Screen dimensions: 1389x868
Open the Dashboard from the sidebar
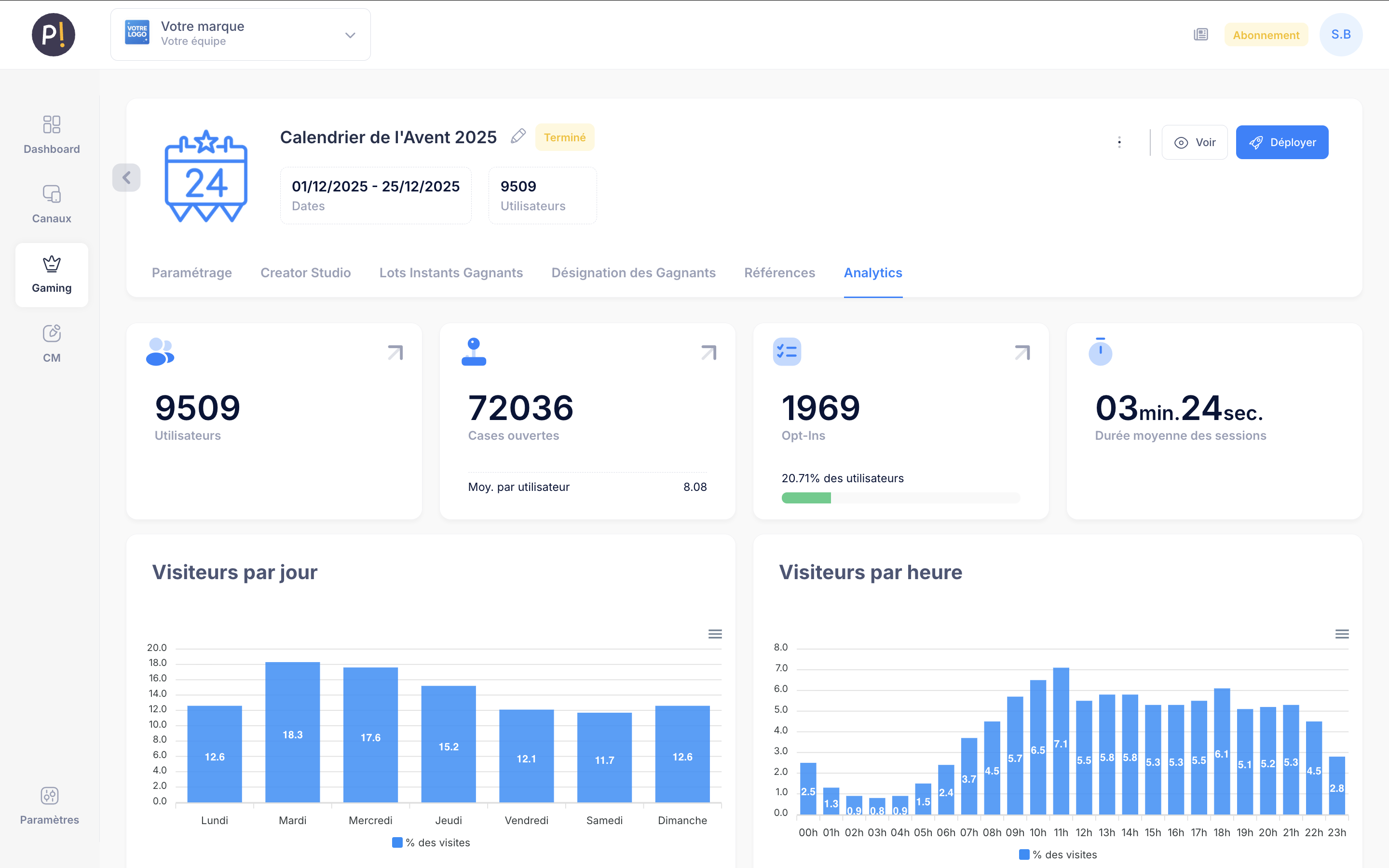tap(51, 135)
